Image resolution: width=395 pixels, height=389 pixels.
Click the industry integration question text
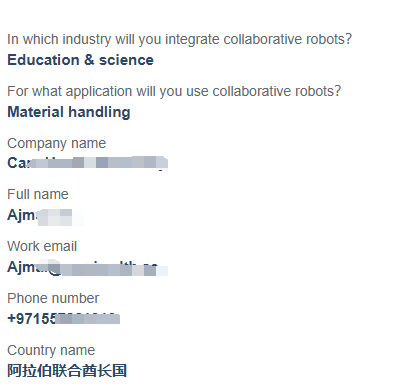coord(179,40)
